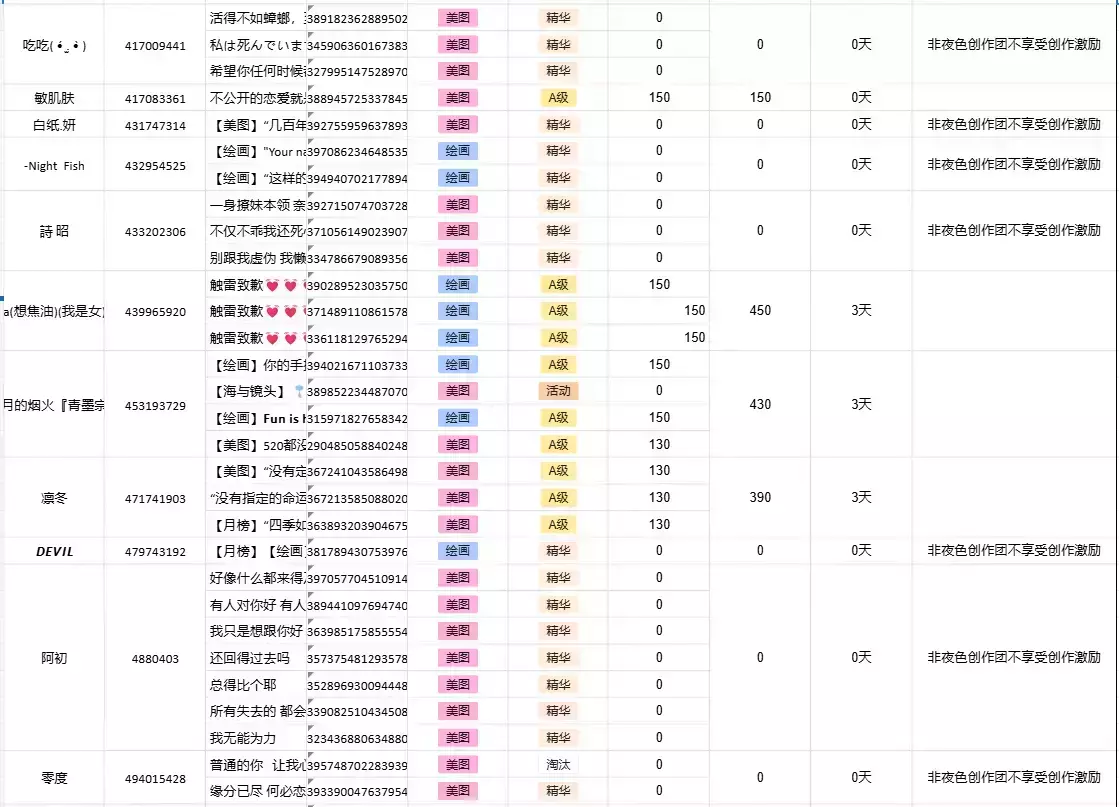Click the total cell 430

760,404
